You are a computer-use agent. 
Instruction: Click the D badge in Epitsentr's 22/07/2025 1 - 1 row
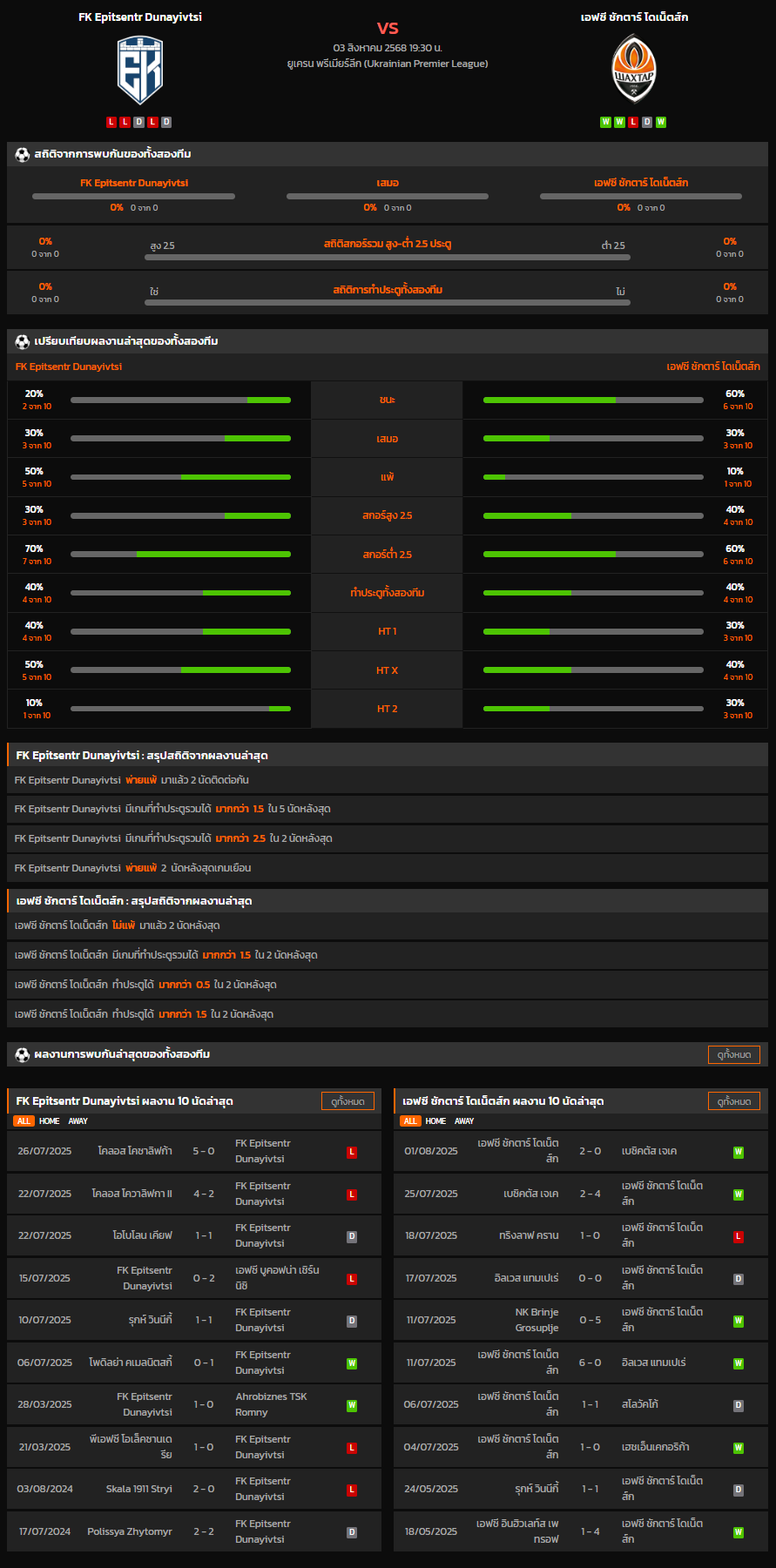352,1236
